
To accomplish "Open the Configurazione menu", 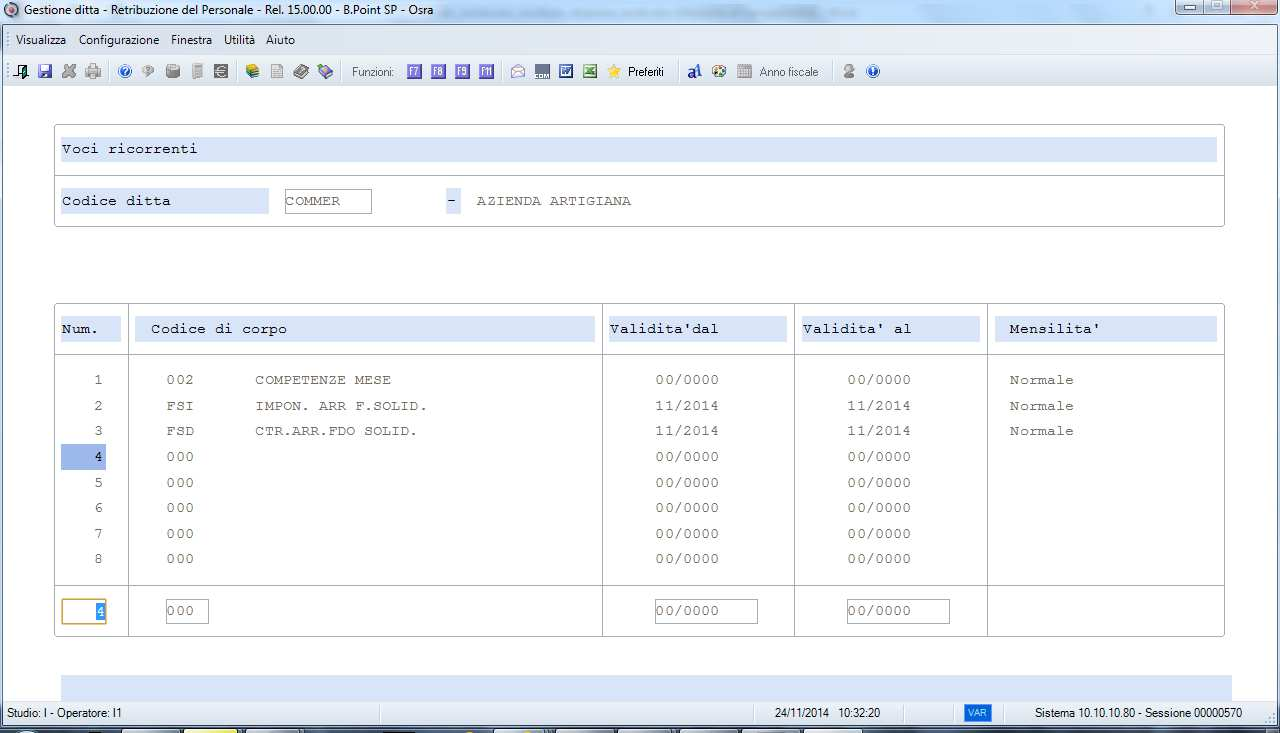I will click(x=119, y=40).
